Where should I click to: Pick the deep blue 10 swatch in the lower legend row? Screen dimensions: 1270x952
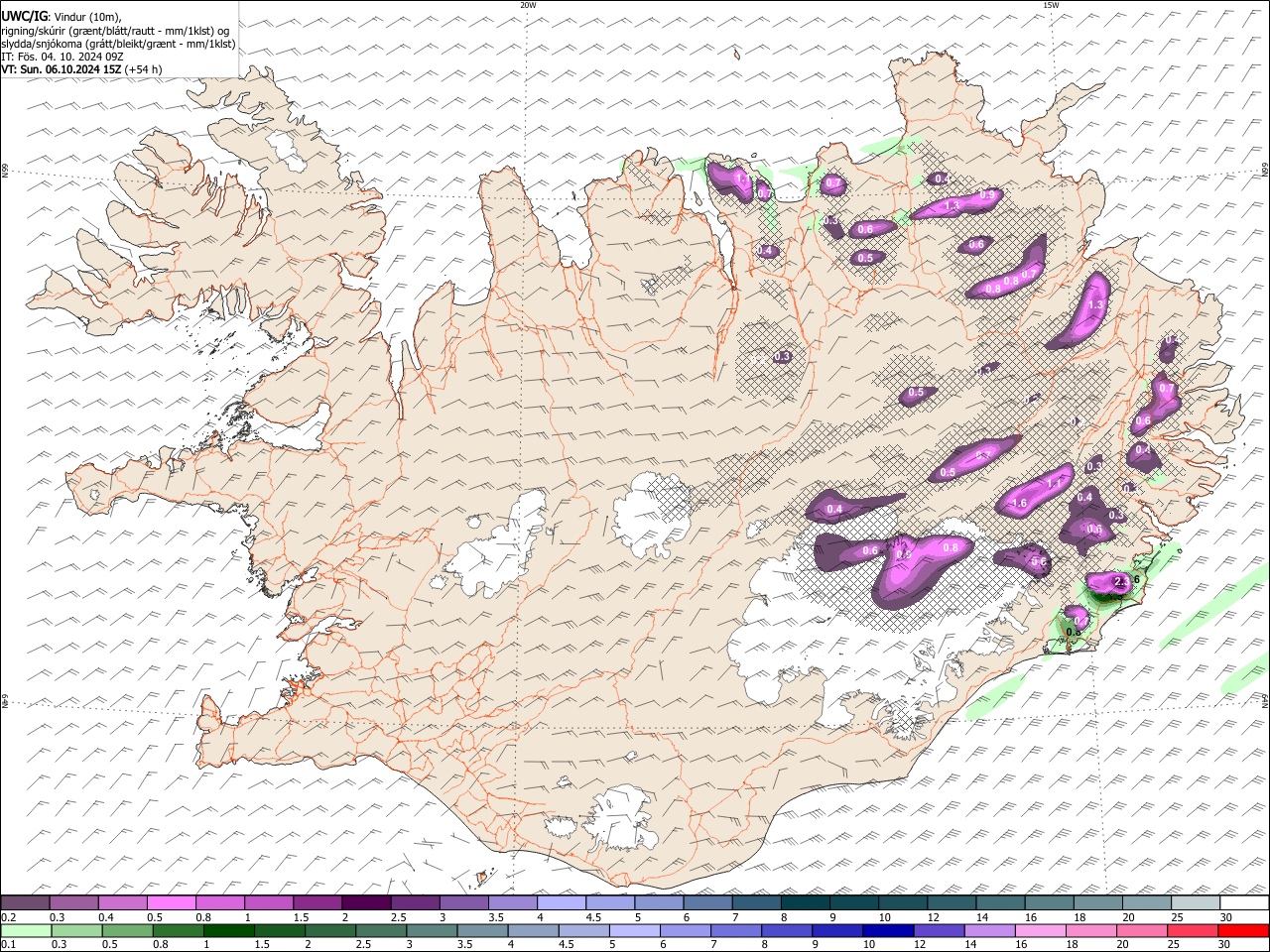pos(888,931)
